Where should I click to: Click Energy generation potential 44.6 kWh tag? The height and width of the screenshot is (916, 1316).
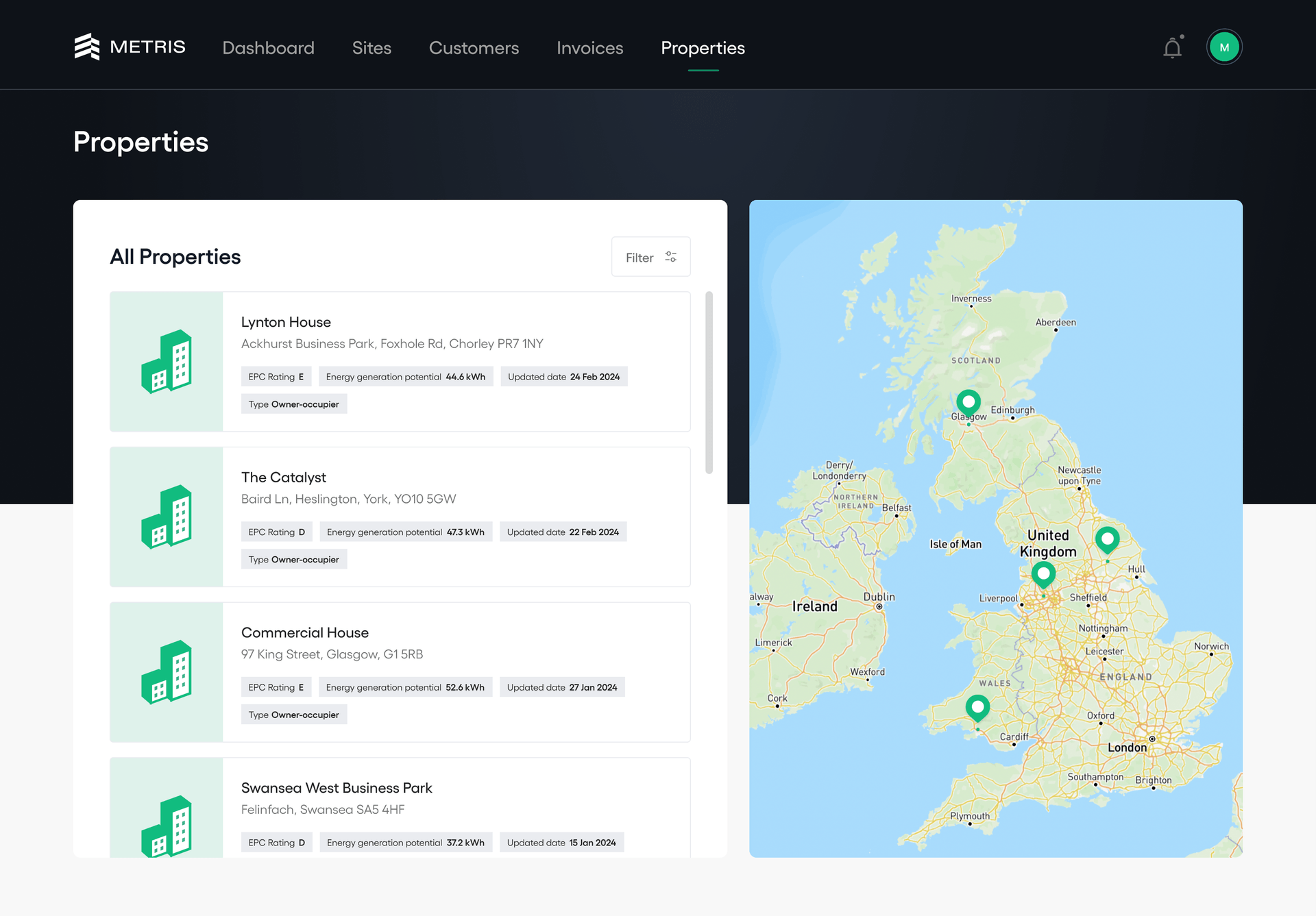pos(406,377)
